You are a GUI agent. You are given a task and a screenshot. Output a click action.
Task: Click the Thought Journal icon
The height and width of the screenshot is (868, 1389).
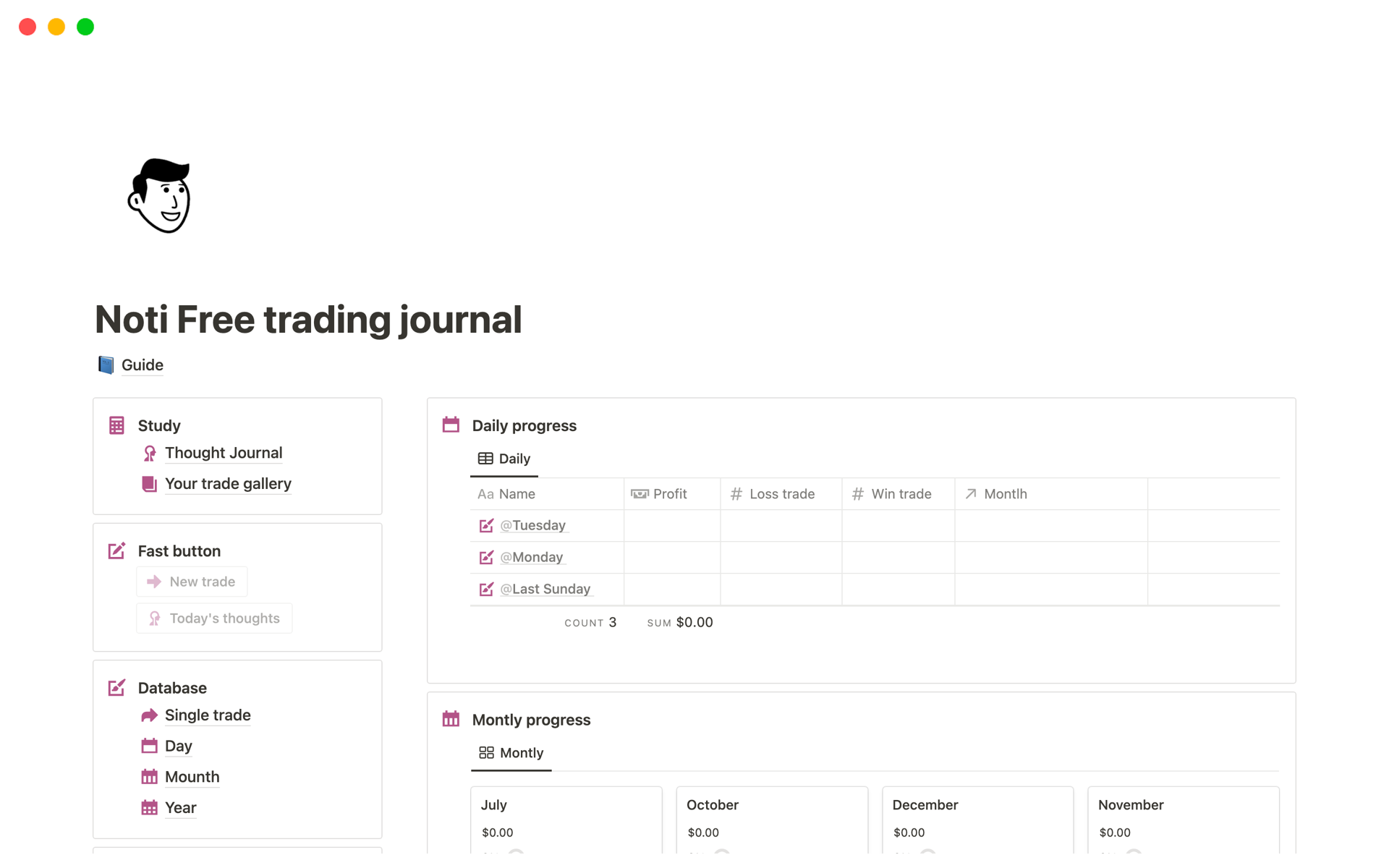[150, 453]
